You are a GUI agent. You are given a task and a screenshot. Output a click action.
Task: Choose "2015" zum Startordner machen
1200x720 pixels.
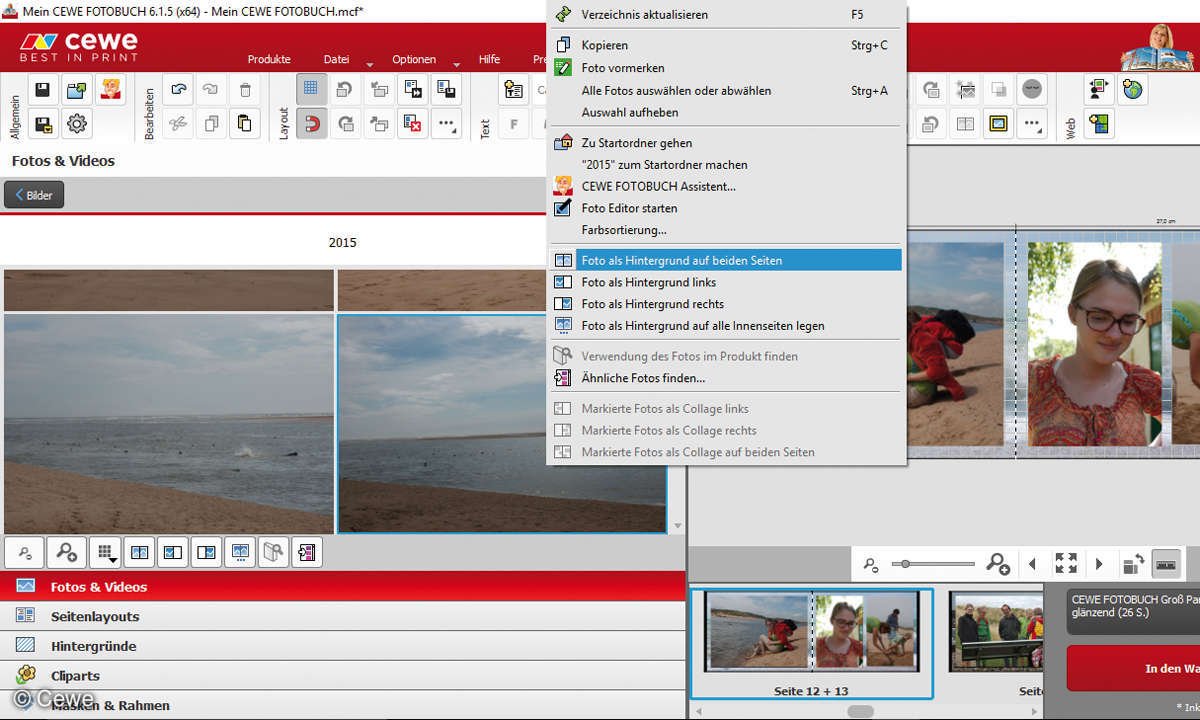(x=726, y=164)
